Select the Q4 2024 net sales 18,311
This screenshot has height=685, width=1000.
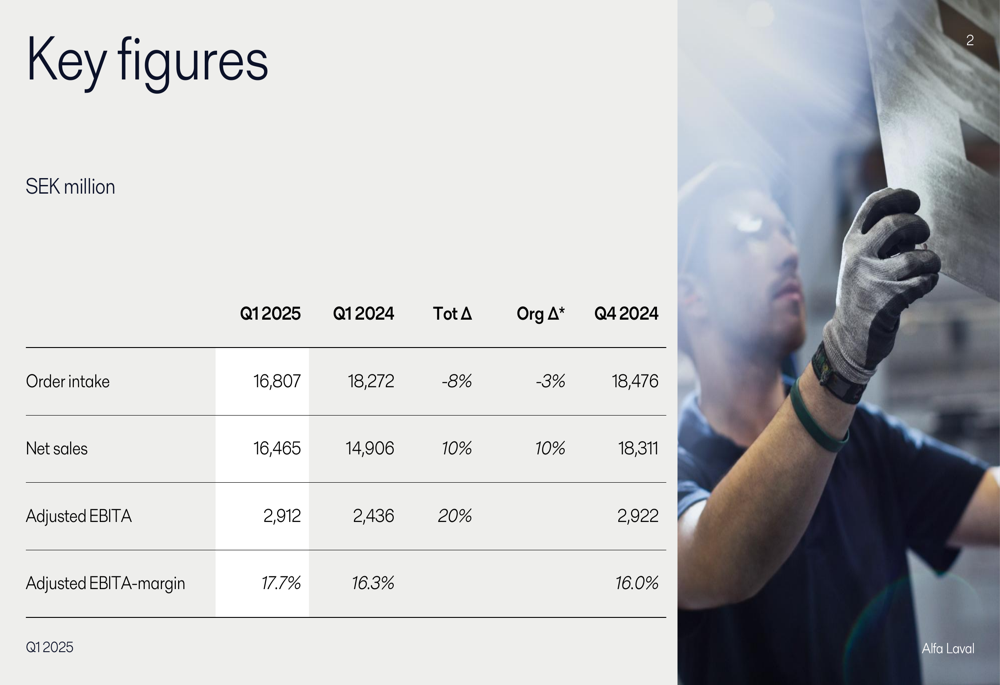coord(638,449)
